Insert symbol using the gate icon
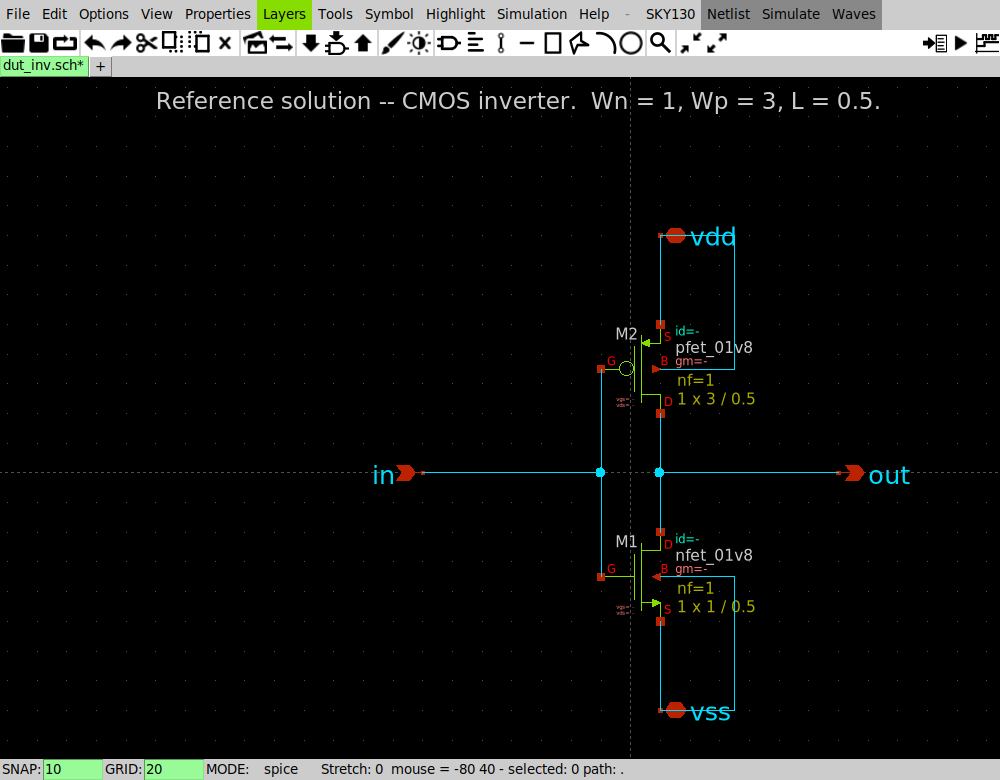 click(448, 43)
